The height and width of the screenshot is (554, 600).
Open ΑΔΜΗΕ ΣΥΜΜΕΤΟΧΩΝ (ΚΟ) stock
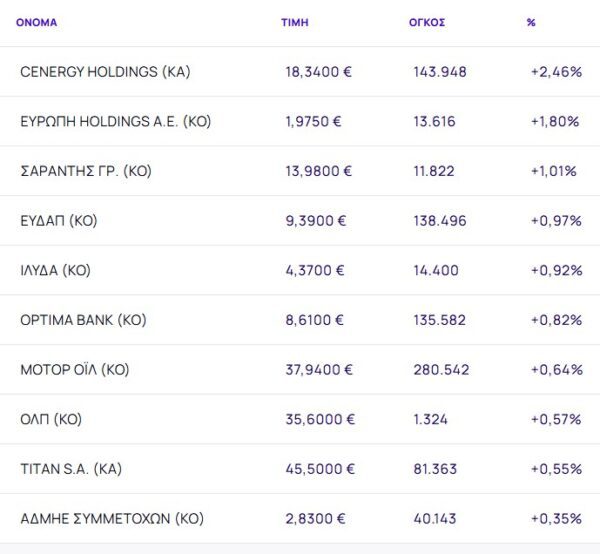112,519
